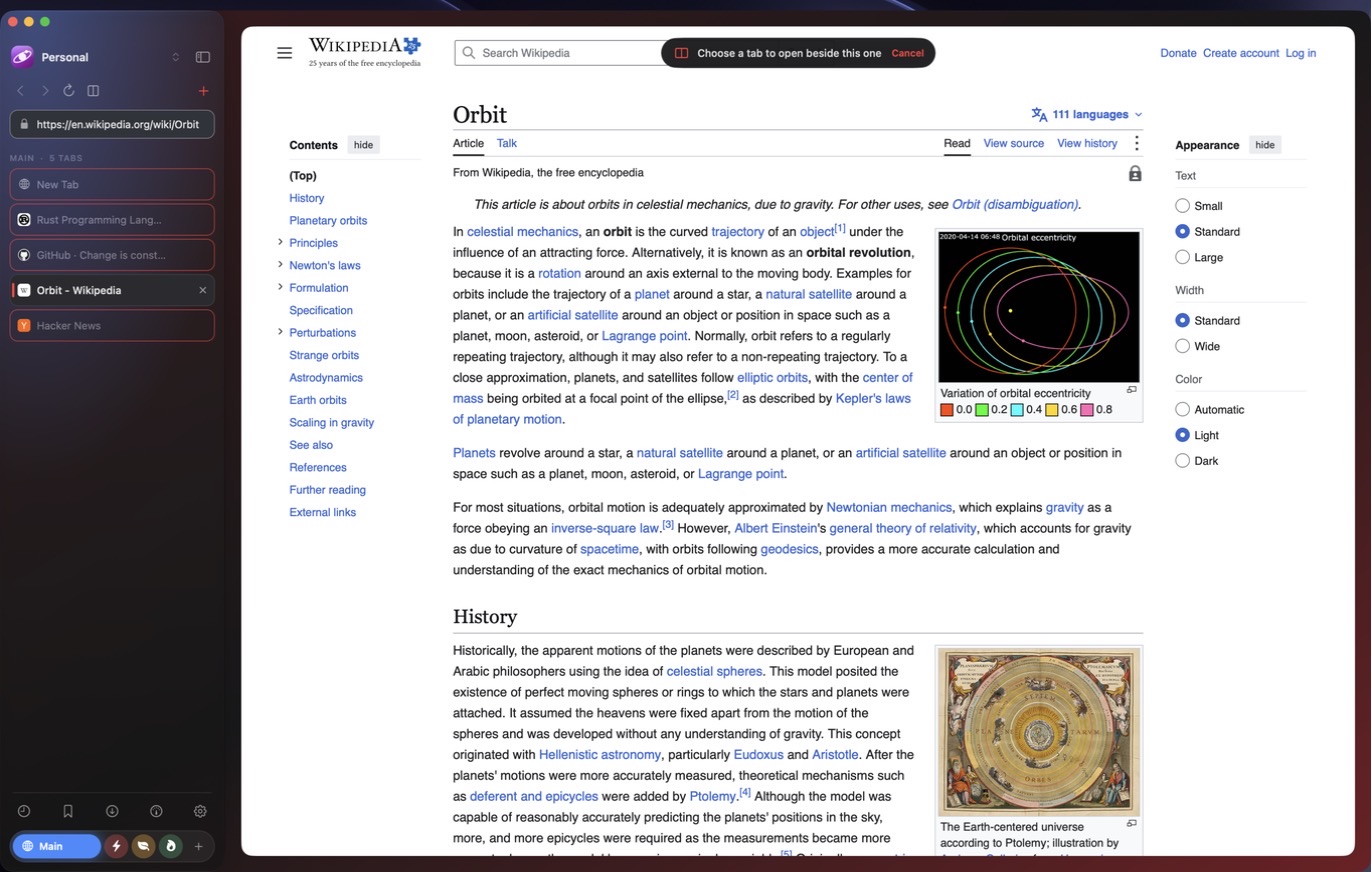Screen dimensions: 1372x872
Task: Switch to the red lightning bolt space
Action: click(116, 846)
